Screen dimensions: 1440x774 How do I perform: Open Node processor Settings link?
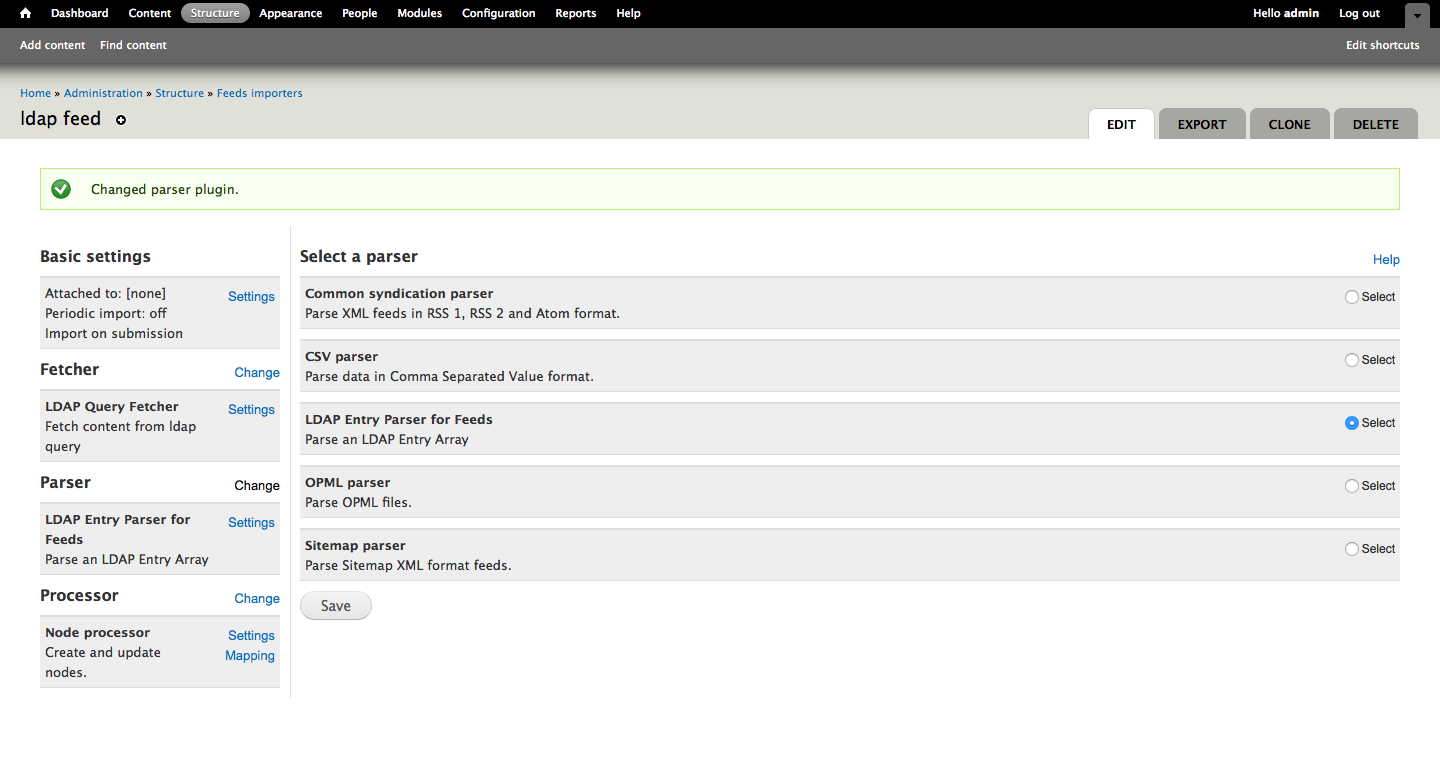251,636
